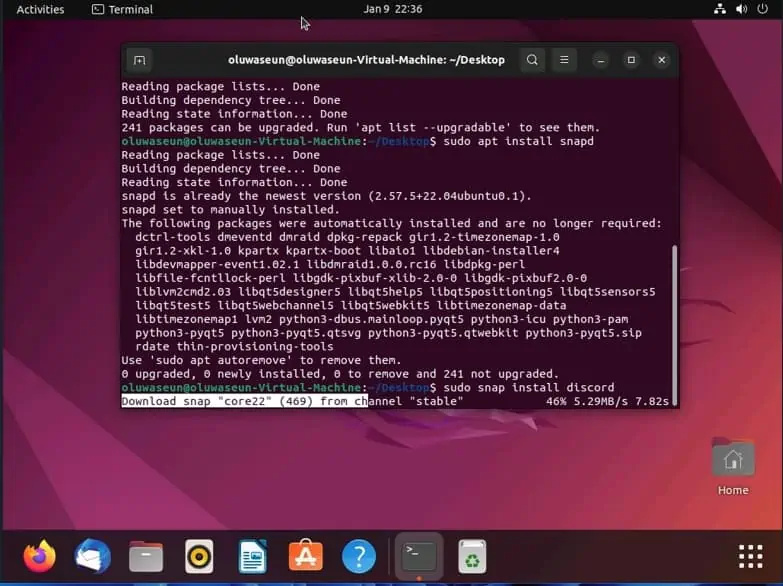This screenshot has width=783, height=586.
Task: Open the Activities overview
Action: click(40, 9)
